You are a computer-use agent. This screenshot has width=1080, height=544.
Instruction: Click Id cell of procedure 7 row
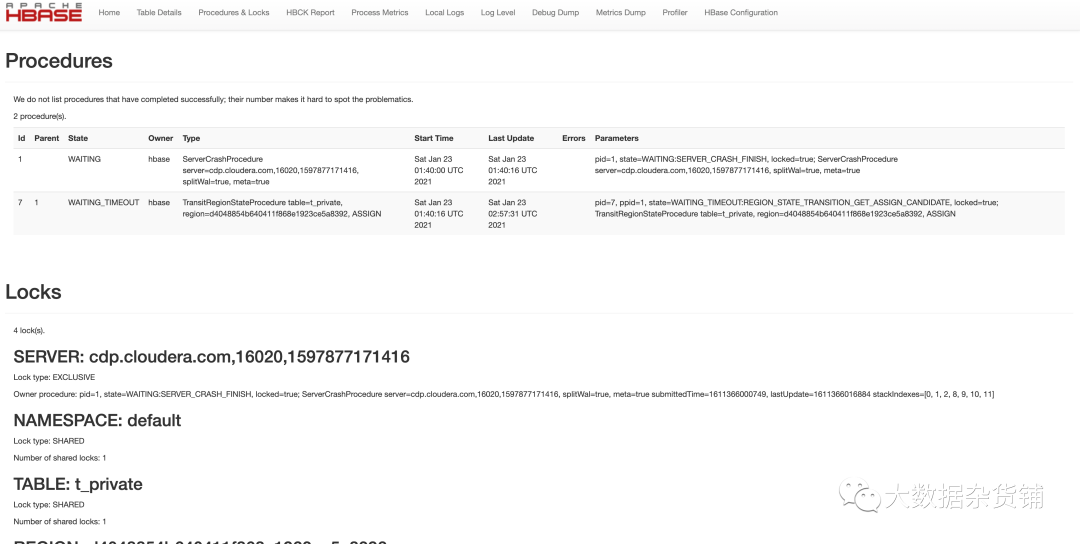[x=21, y=202]
